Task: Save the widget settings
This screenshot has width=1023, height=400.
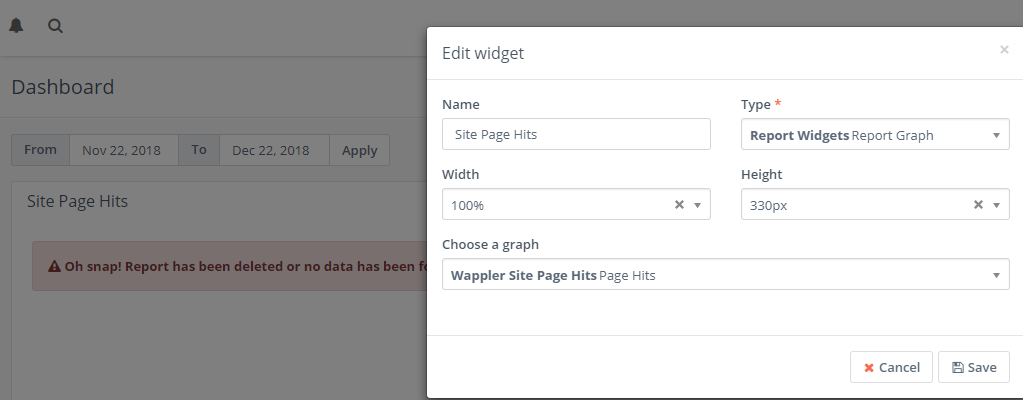Action: [974, 367]
